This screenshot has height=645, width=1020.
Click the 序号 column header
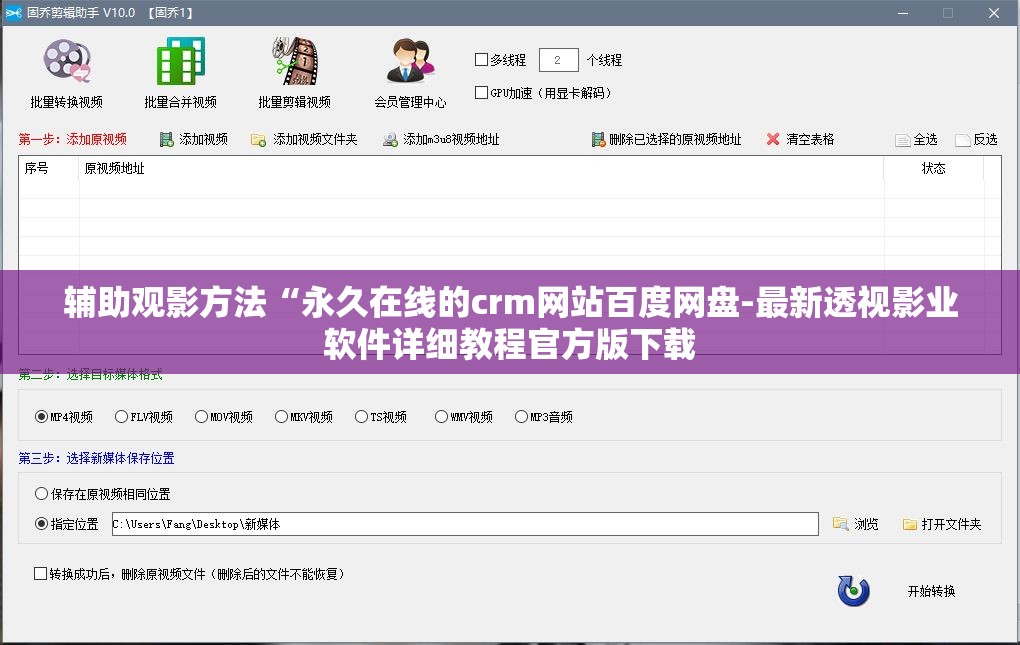tap(49, 168)
